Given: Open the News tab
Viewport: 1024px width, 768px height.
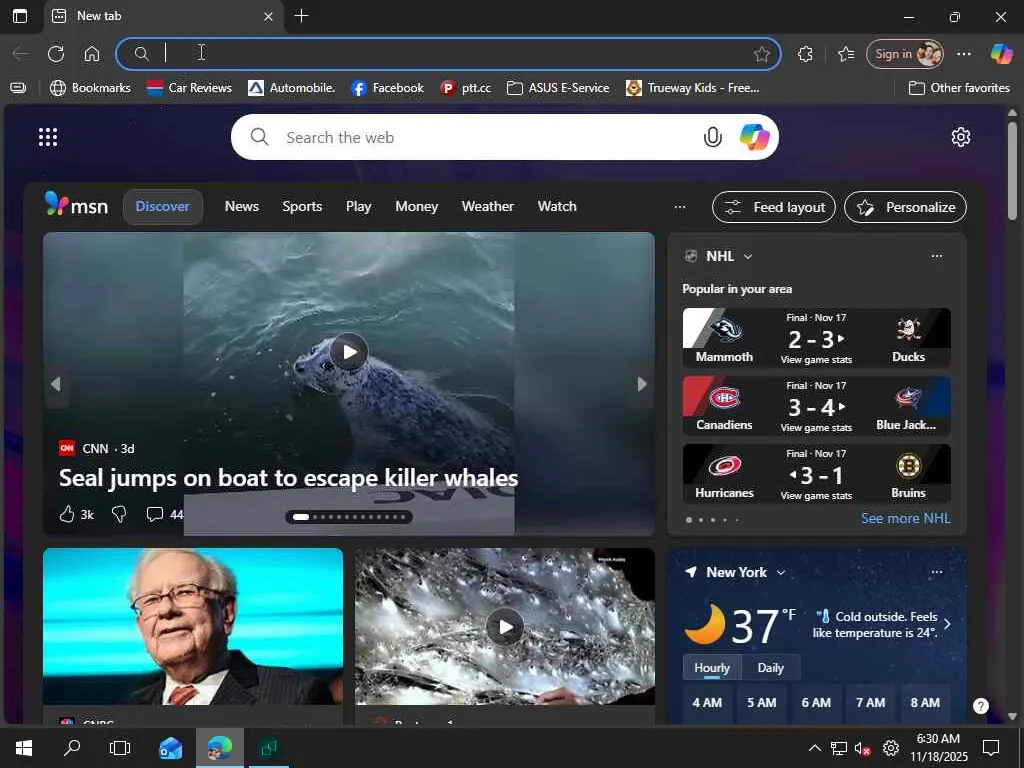Looking at the screenshot, I should pos(242,206).
